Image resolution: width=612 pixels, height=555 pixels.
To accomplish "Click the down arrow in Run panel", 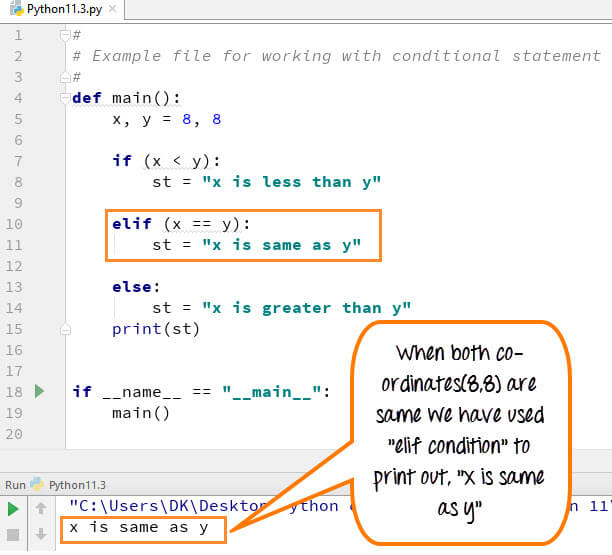I will point(41,533).
